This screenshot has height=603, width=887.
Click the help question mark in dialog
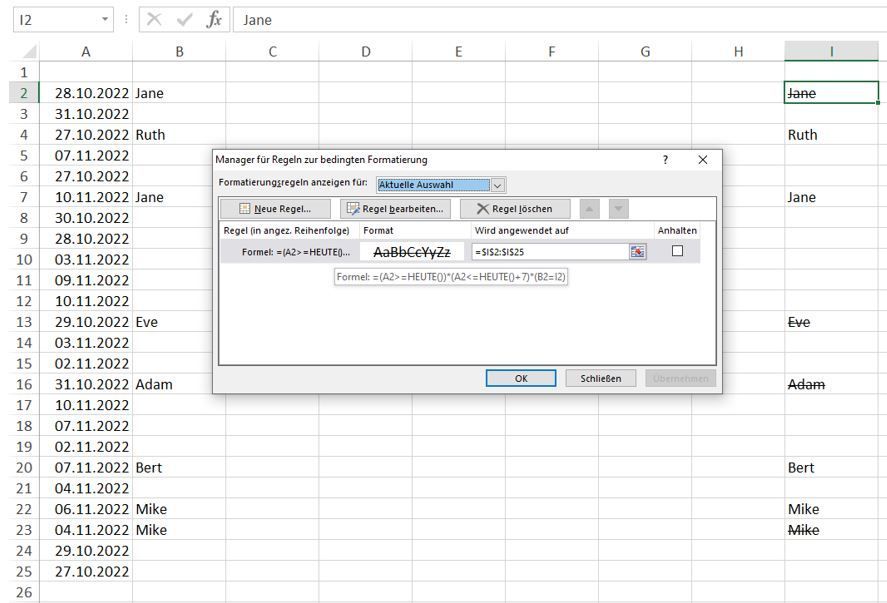665,160
